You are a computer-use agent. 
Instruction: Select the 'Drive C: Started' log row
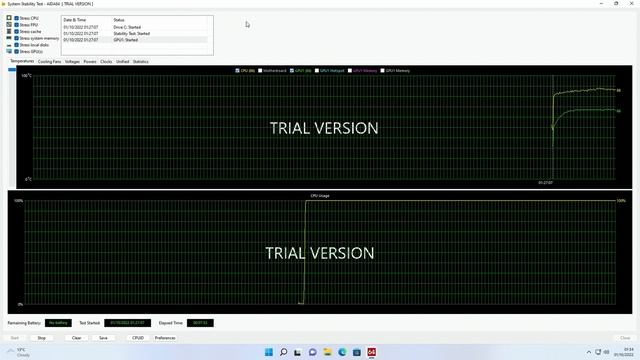click(x=135, y=27)
